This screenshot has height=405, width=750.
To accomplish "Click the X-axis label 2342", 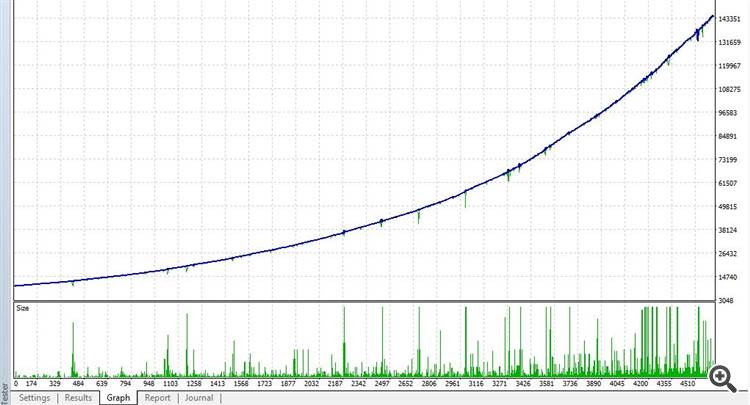I will [359, 383].
